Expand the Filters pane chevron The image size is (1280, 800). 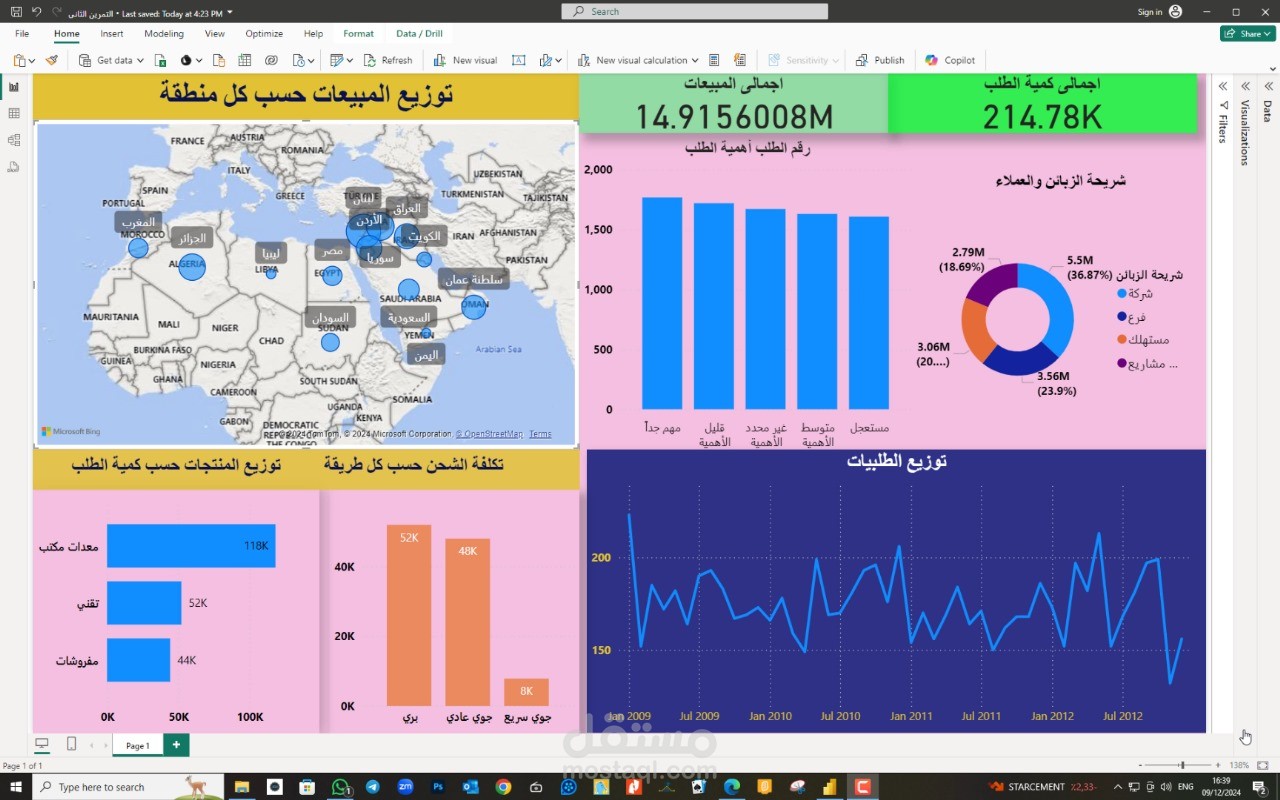pyautogui.click(x=1223, y=87)
